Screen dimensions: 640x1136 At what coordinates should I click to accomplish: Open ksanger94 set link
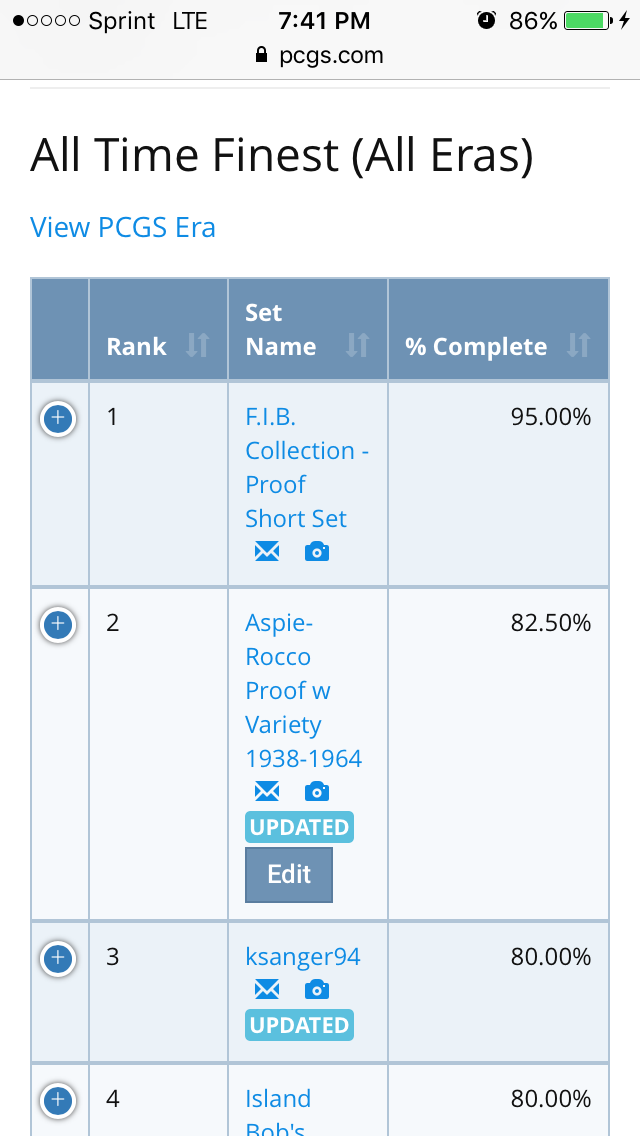click(x=303, y=956)
